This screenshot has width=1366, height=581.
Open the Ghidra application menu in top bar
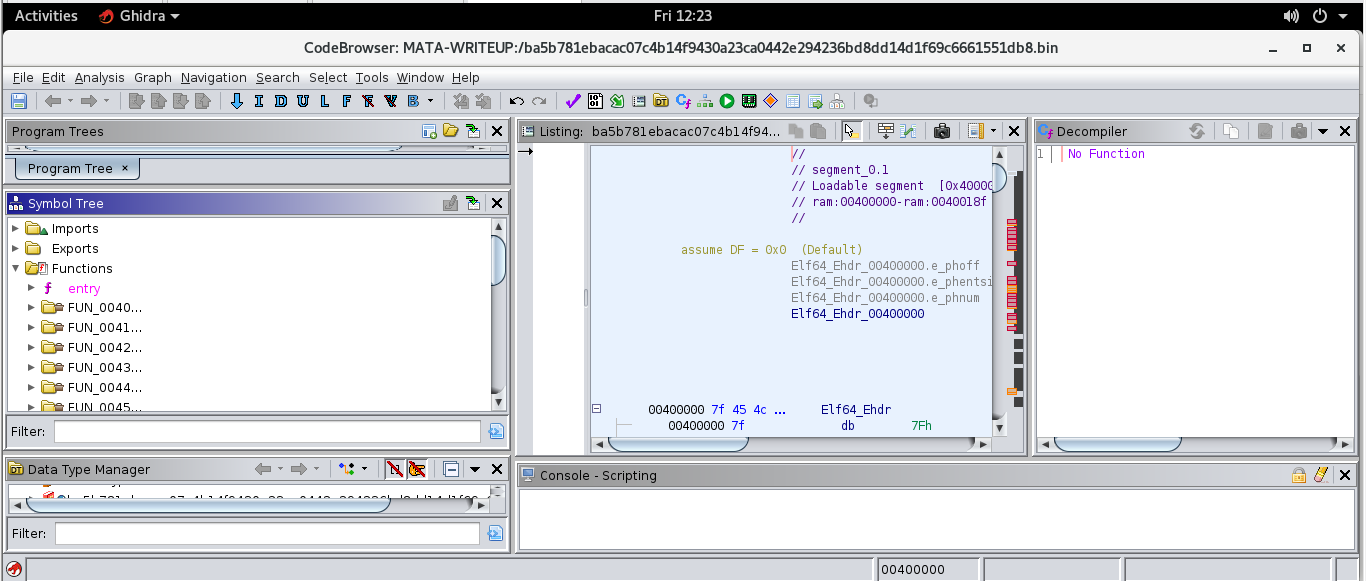point(140,16)
